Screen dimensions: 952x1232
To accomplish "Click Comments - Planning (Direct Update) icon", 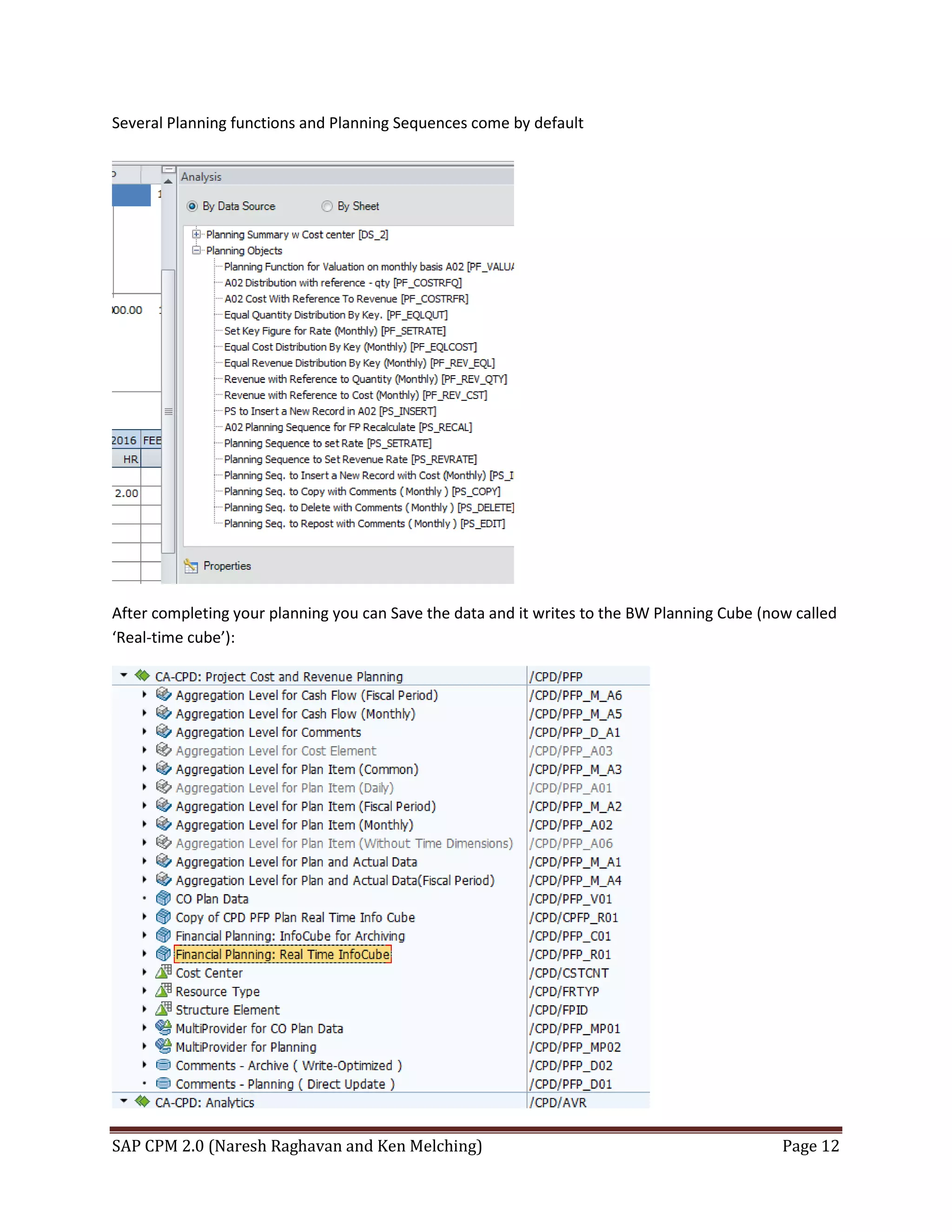I will [x=164, y=1082].
